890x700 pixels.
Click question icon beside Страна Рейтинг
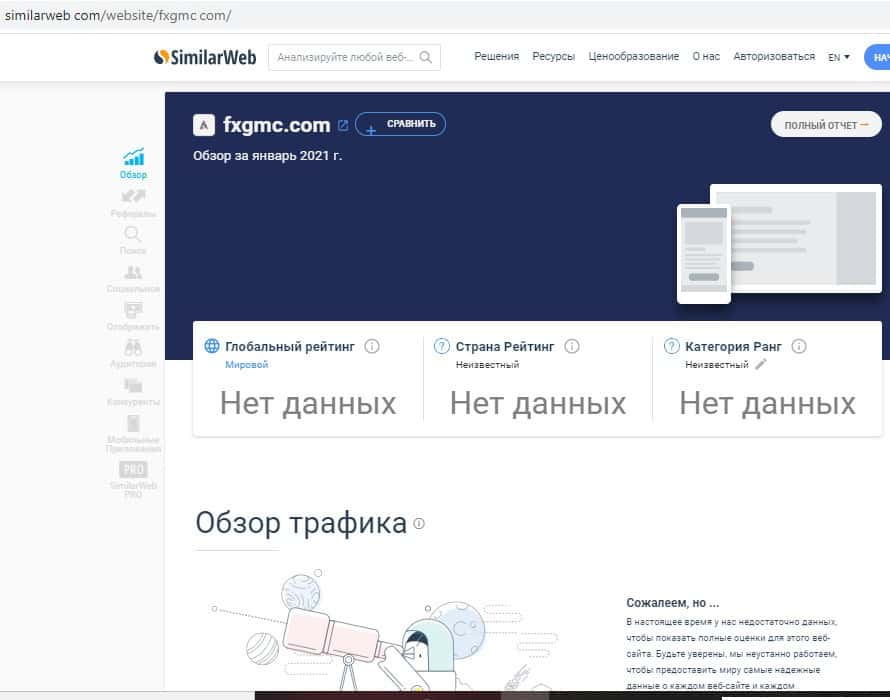tap(442, 346)
